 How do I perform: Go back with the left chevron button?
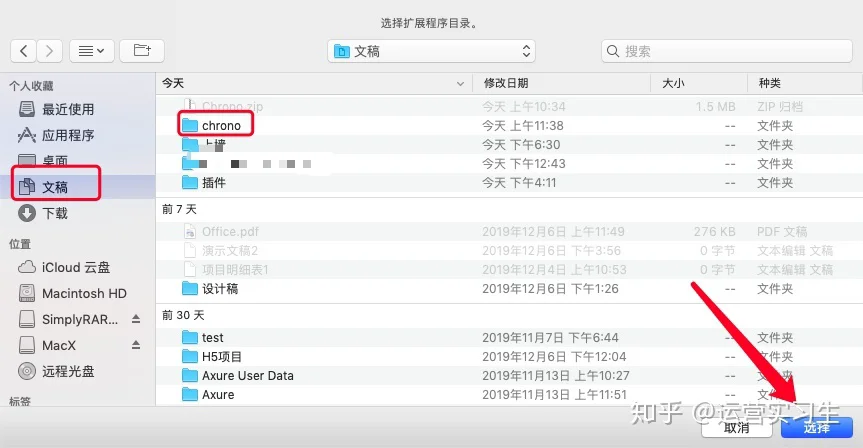(x=23, y=51)
